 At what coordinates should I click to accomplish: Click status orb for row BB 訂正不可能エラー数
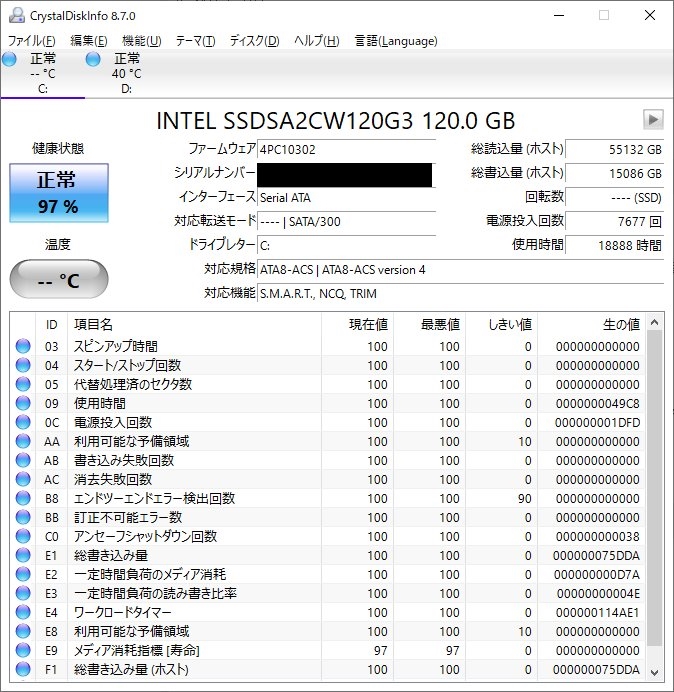pos(23,517)
